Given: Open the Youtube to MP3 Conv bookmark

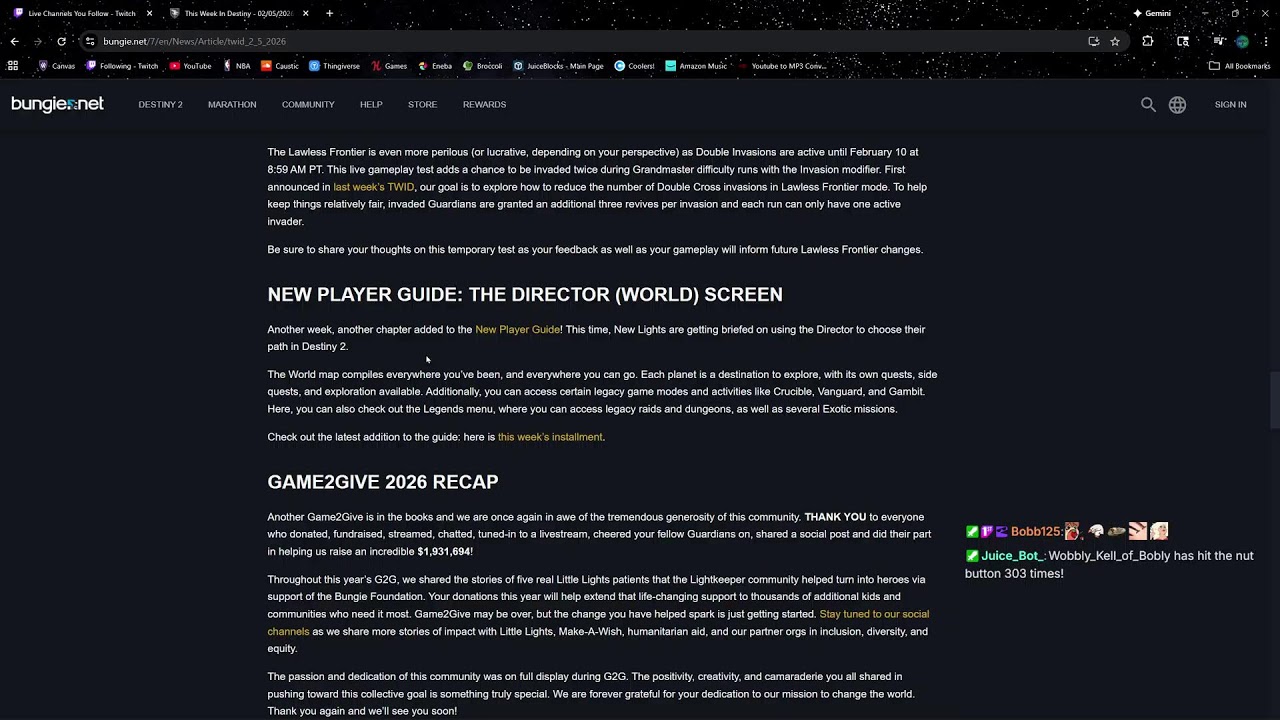Looking at the screenshot, I should coord(782,66).
